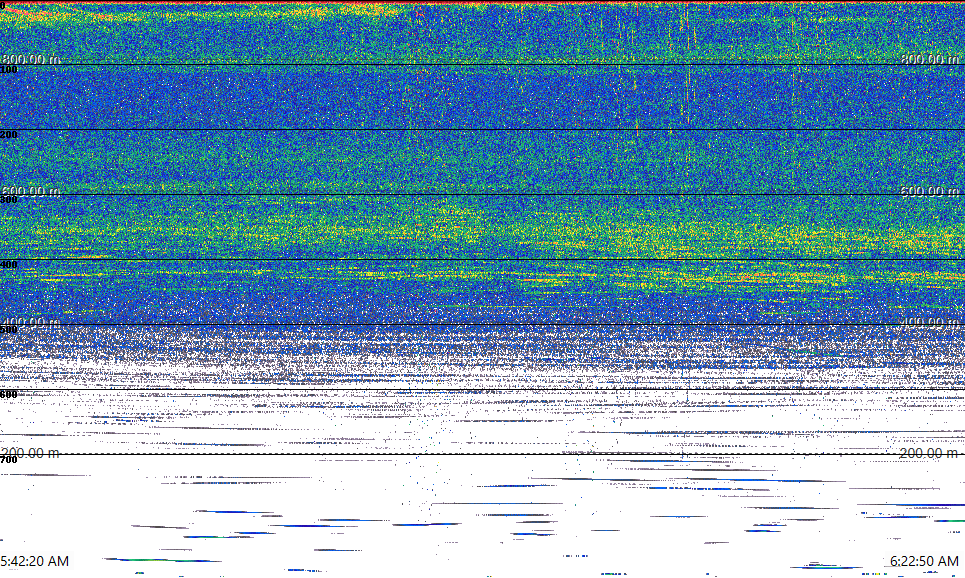Viewport: 965px width, 578px height.
Task: Select the right-side 600.00 m range label
Action: point(929,191)
